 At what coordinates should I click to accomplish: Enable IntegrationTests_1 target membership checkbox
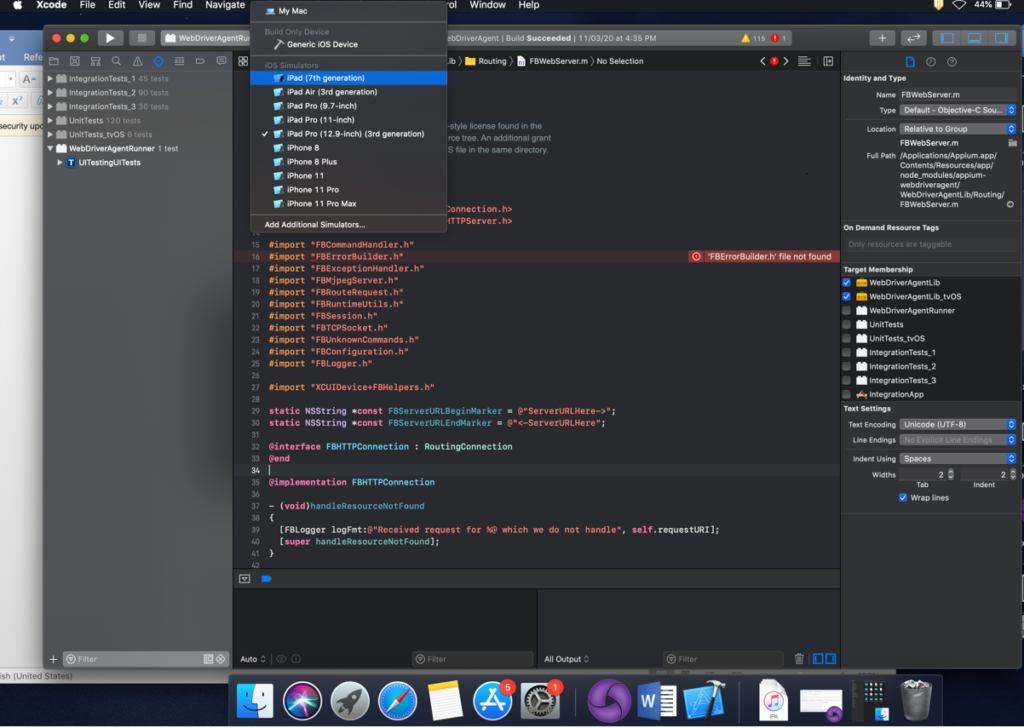pos(846,353)
